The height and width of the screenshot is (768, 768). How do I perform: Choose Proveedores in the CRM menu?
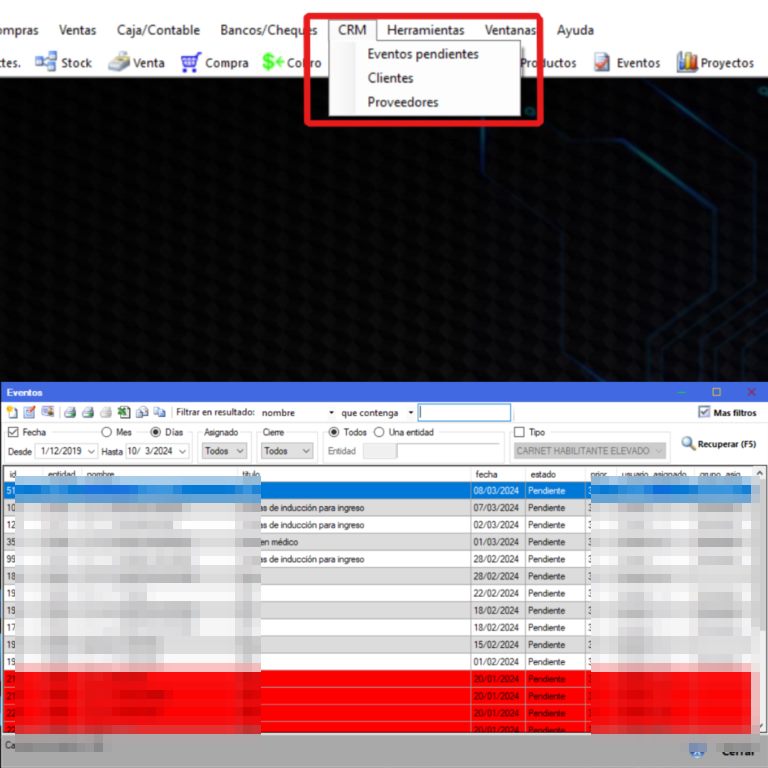pyautogui.click(x=403, y=102)
